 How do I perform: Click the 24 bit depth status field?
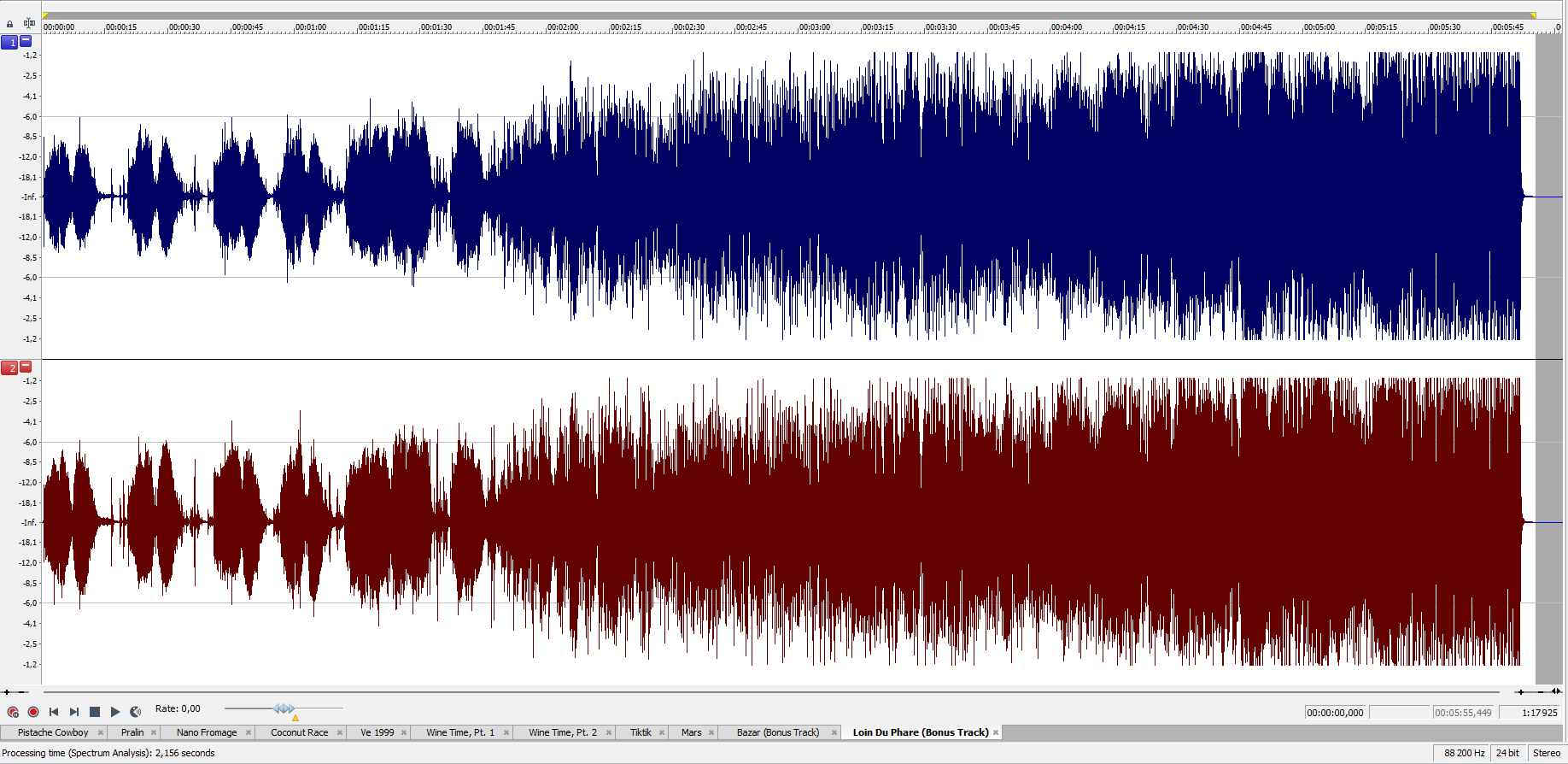[1507, 753]
